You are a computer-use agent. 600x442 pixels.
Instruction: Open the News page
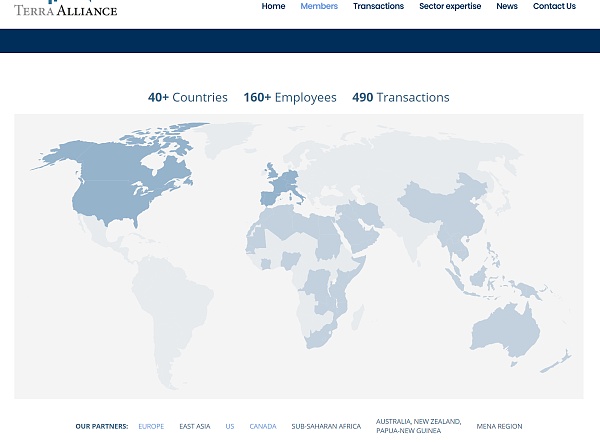tap(507, 6)
